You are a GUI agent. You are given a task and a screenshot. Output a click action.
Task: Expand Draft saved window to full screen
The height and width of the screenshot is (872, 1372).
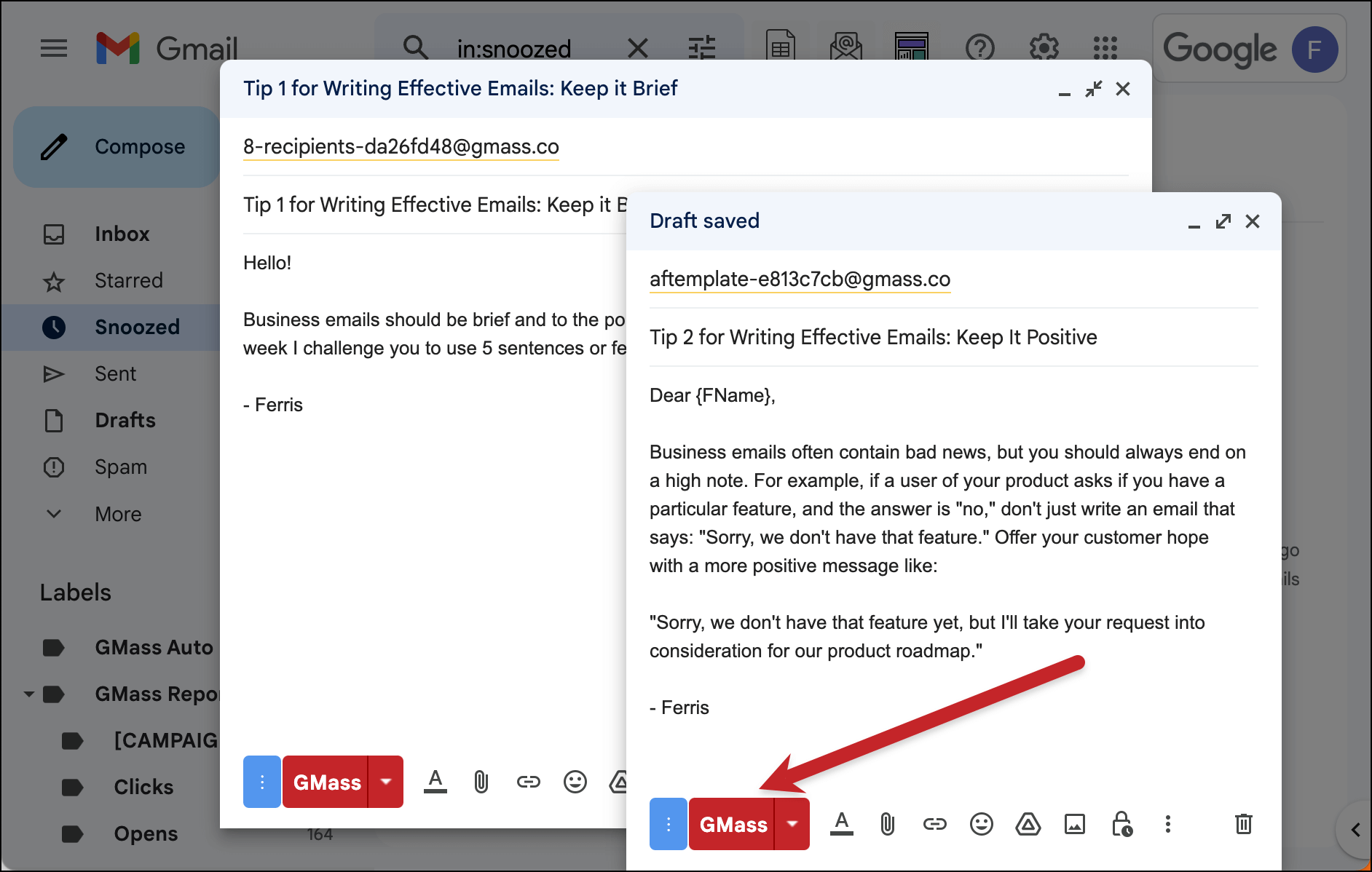1223,221
